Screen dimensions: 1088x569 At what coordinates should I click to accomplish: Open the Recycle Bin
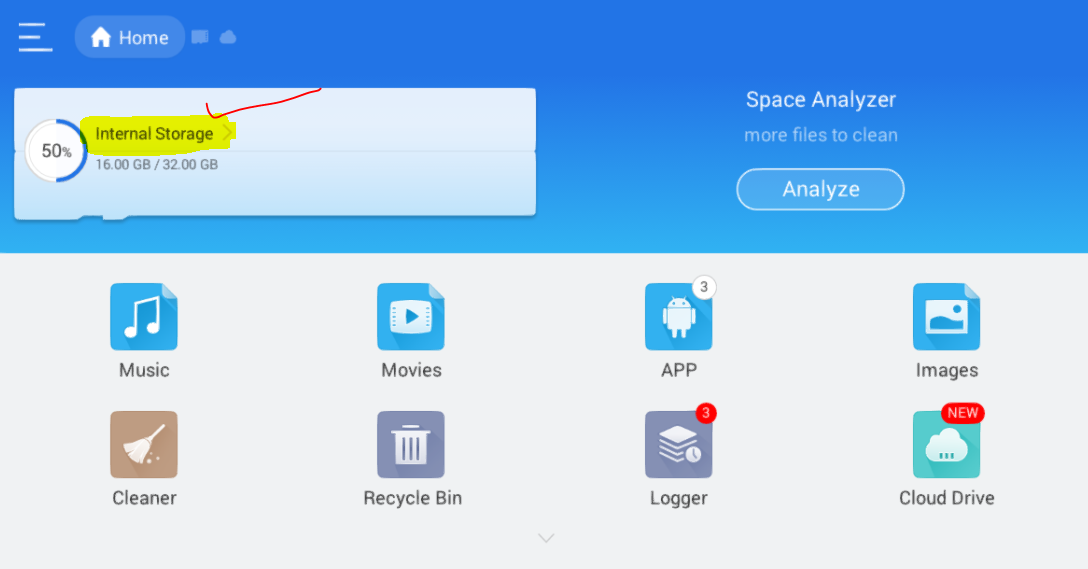411,445
